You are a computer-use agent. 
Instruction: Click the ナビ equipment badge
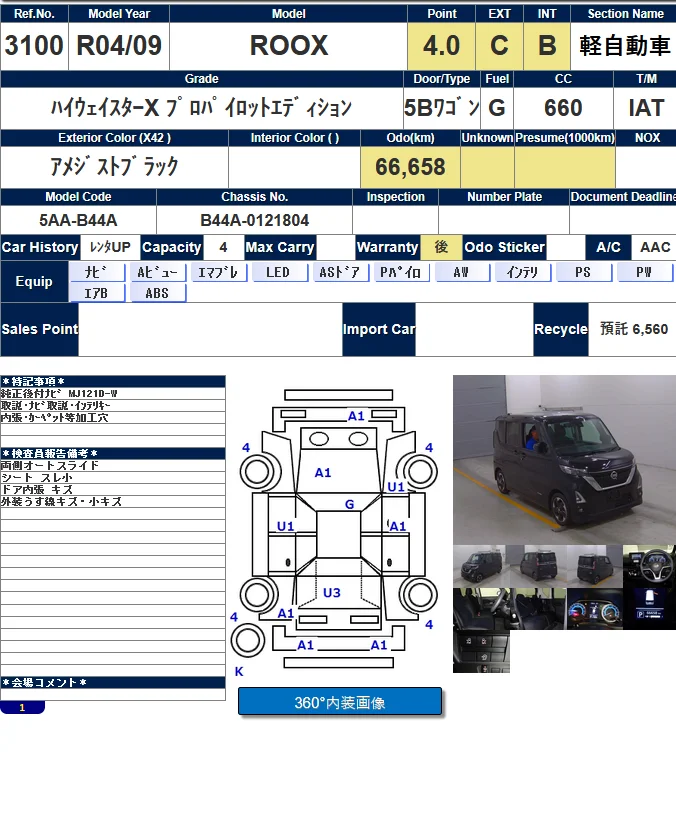[97, 272]
